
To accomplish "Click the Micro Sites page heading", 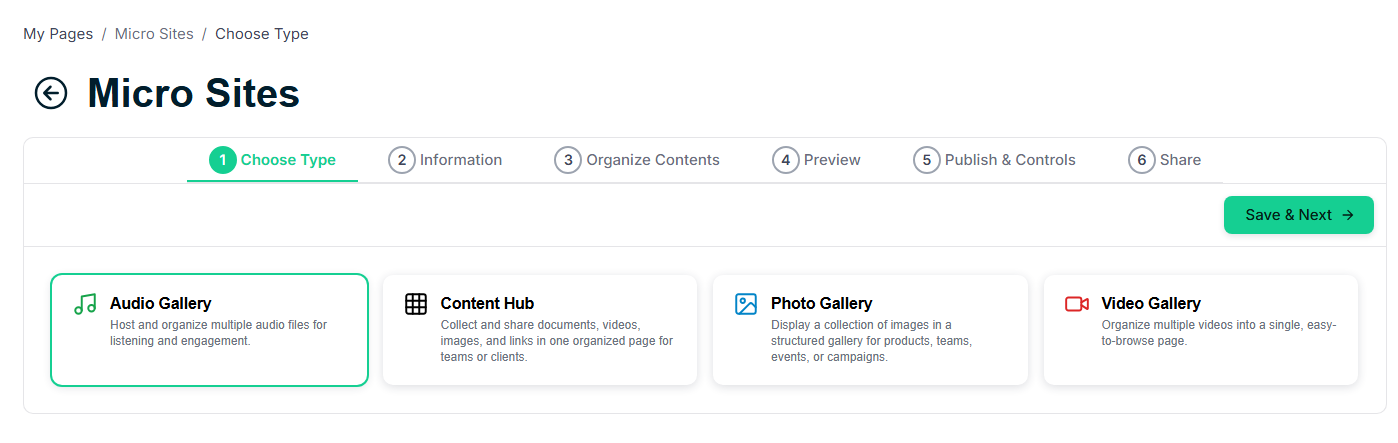I will coord(194,93).
